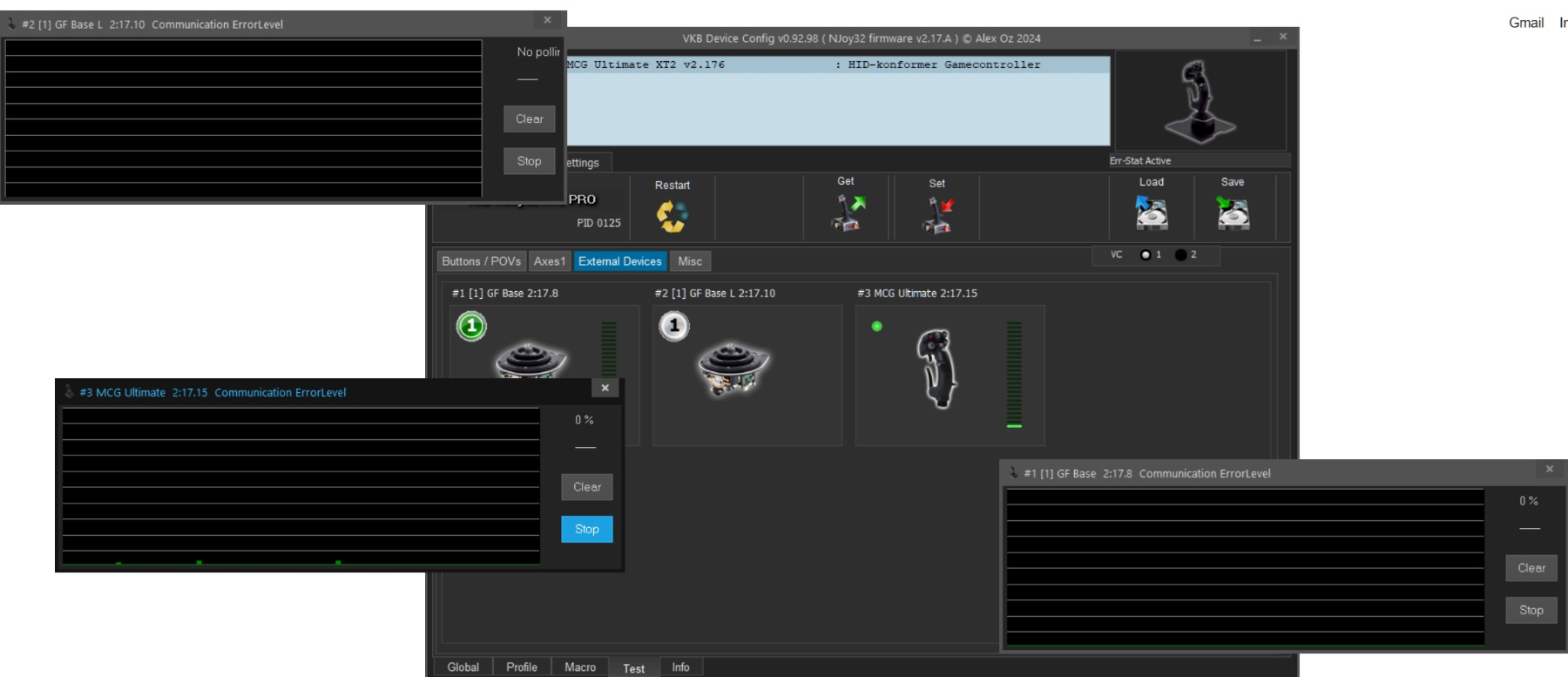Open the Macro bottom tab

pyautogui.click(x=580, y=667)
